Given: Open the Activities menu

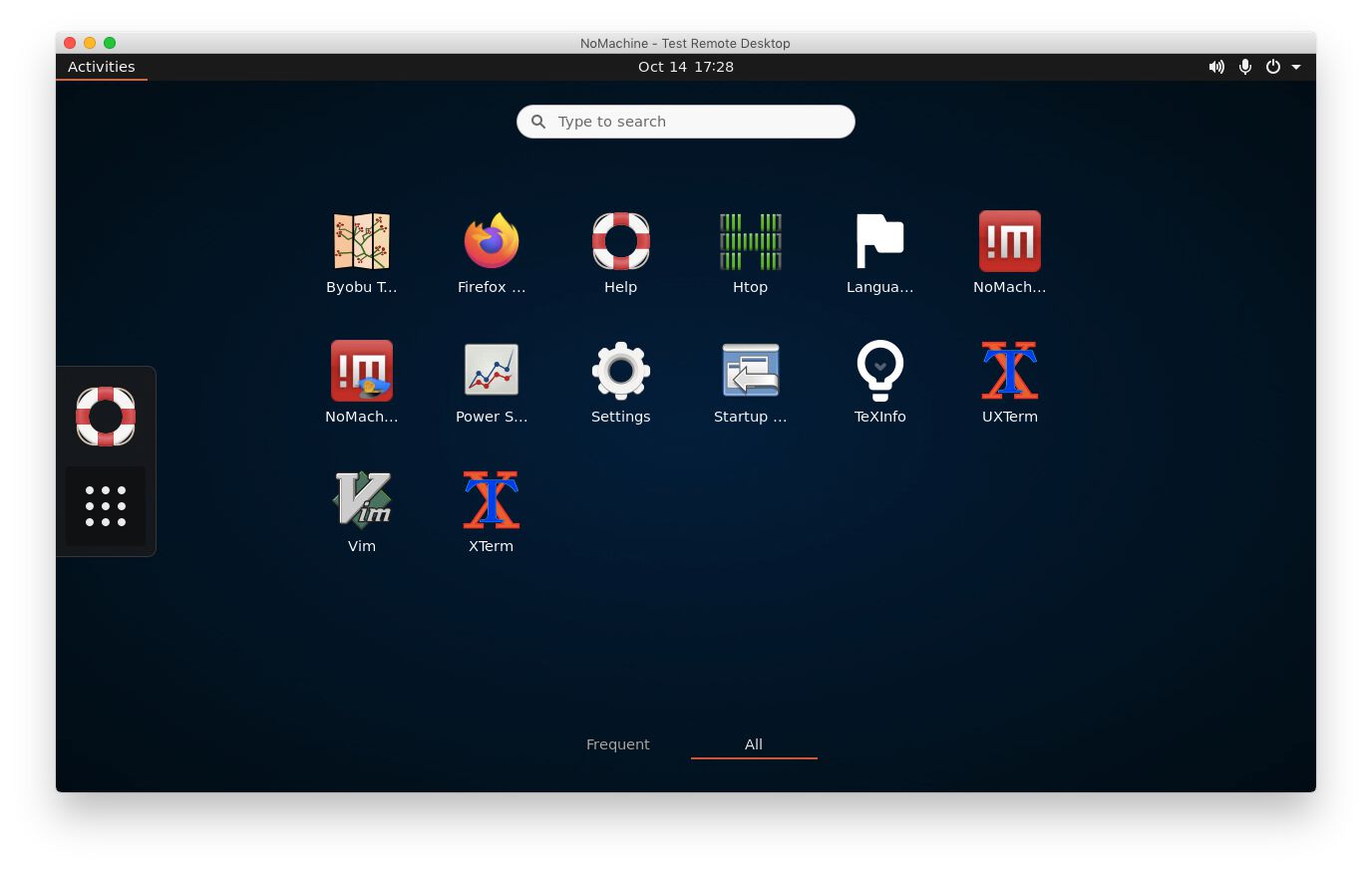Looking at the screenshot, I should 101,66.
